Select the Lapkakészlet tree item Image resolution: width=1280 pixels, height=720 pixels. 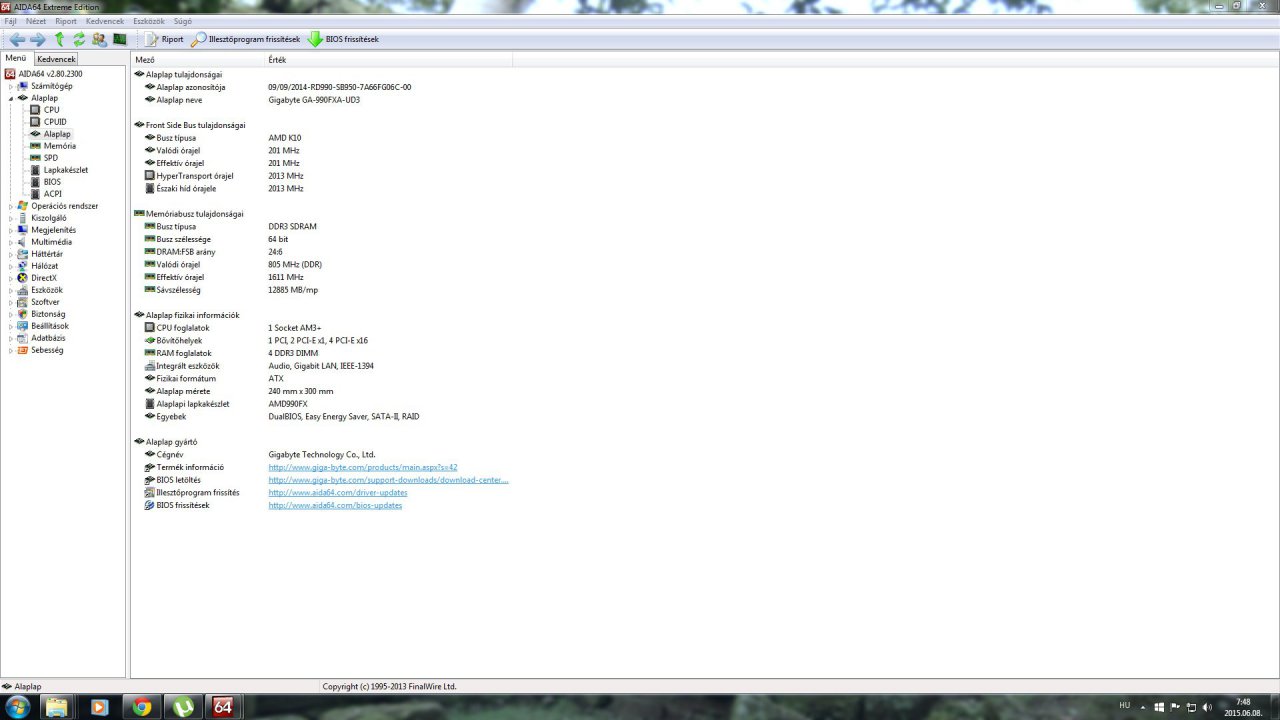pyautogui.click(x=66, y=170)
